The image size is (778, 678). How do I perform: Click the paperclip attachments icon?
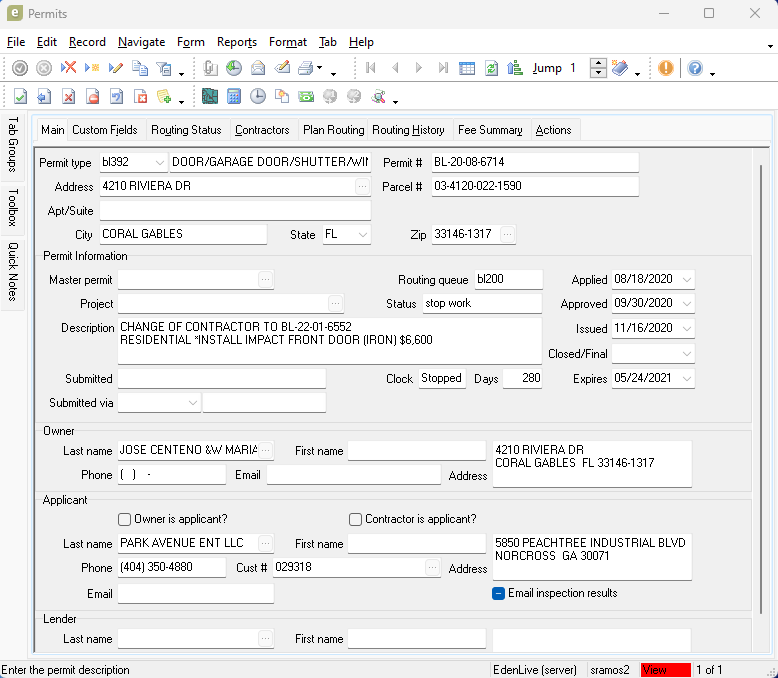tap(210, 68)
